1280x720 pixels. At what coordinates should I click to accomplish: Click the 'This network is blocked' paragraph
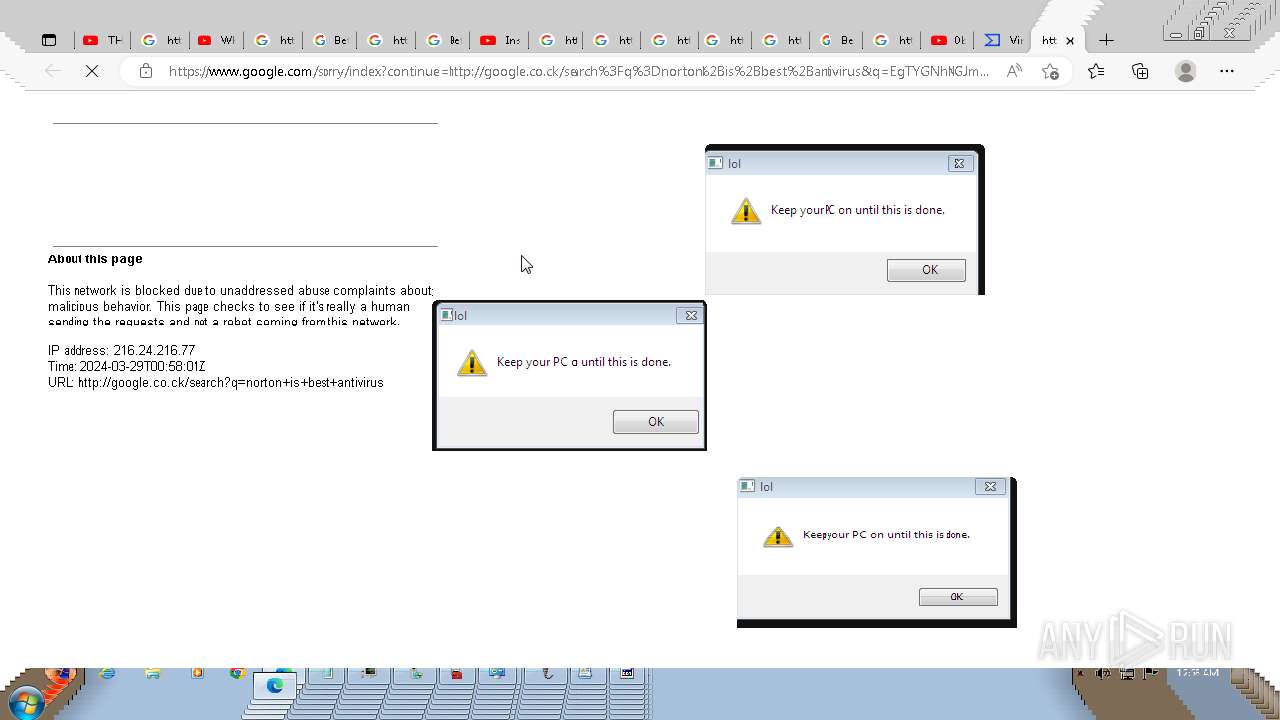pos(240,306)
